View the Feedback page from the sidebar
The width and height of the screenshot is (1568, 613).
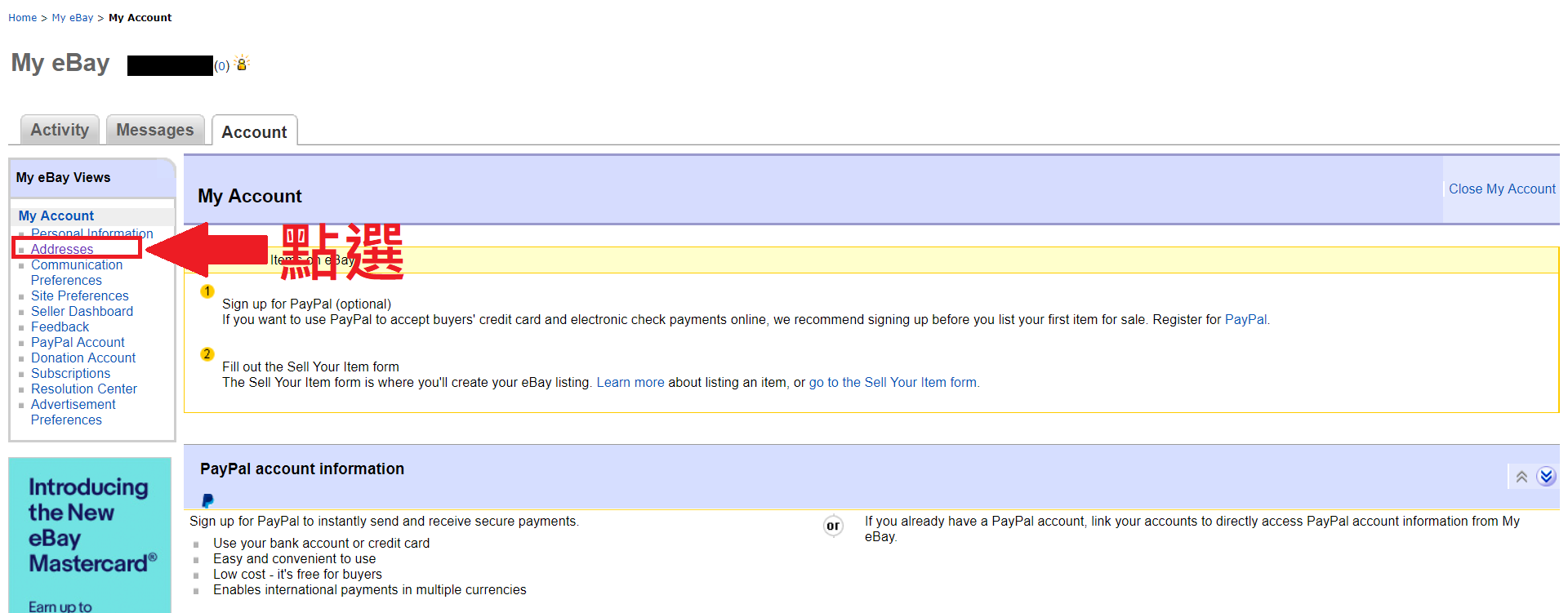click(x=60, y=326)
